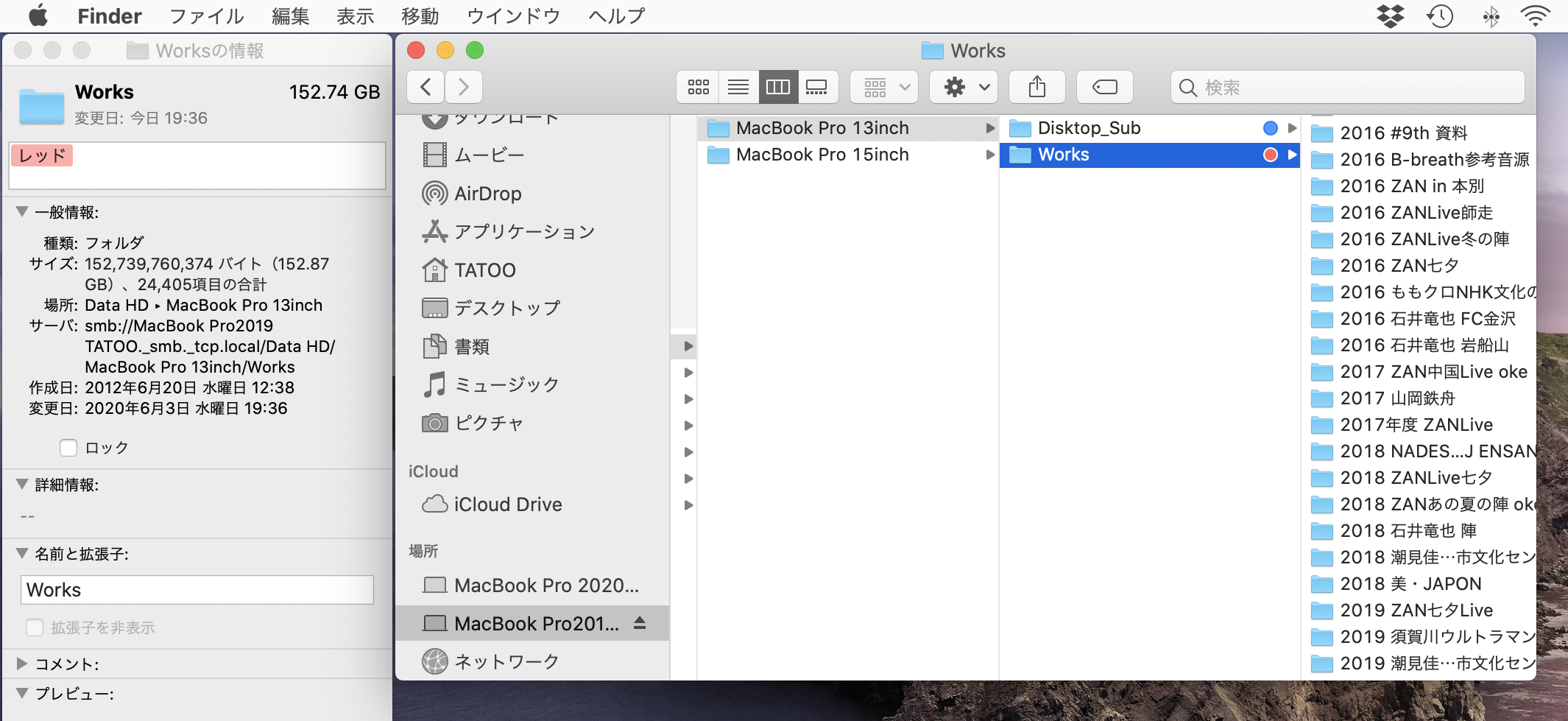Click the red tag dot on Works
Screen dimensions: 1568x721
pyautogui.click(x=1271, y=155)
